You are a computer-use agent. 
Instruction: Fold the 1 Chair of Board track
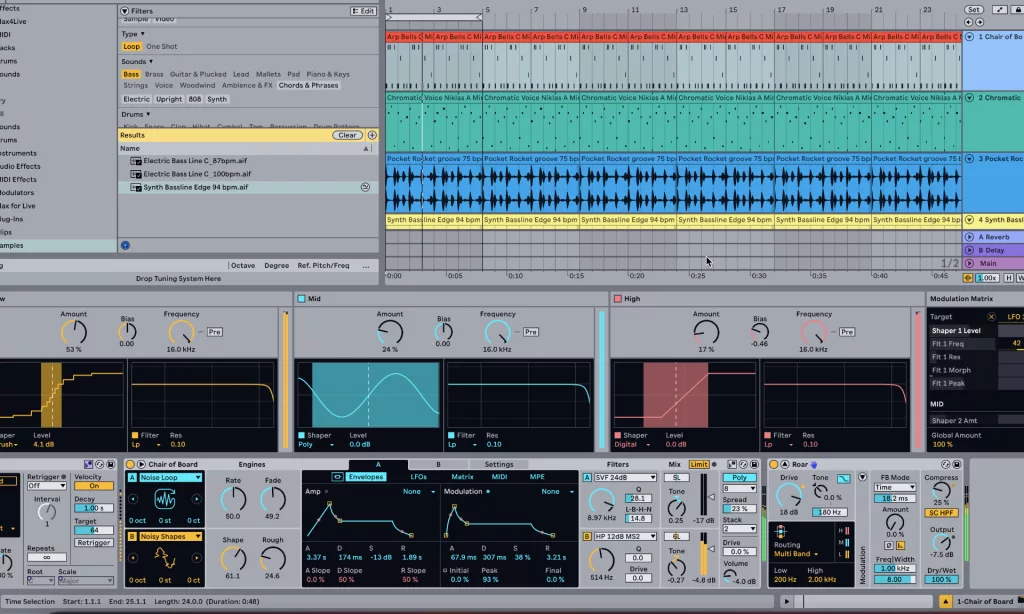tap(969, 37)
